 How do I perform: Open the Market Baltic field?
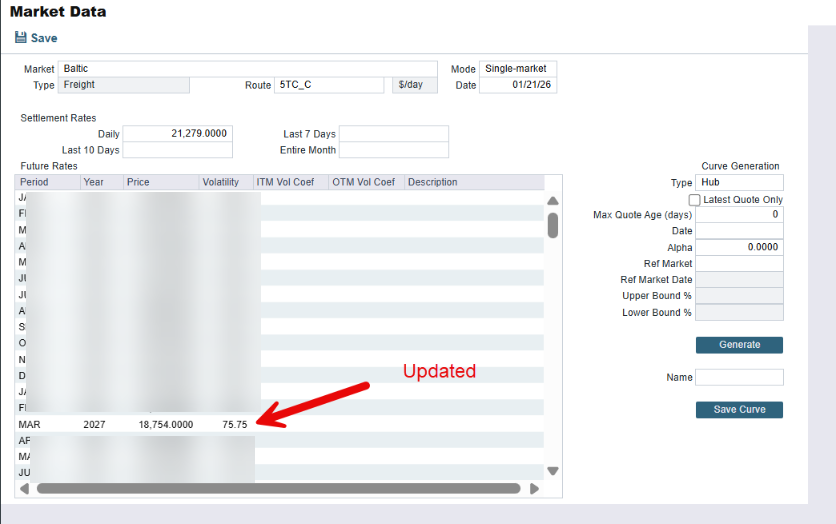pyautogui.click(x=247, y=69)
